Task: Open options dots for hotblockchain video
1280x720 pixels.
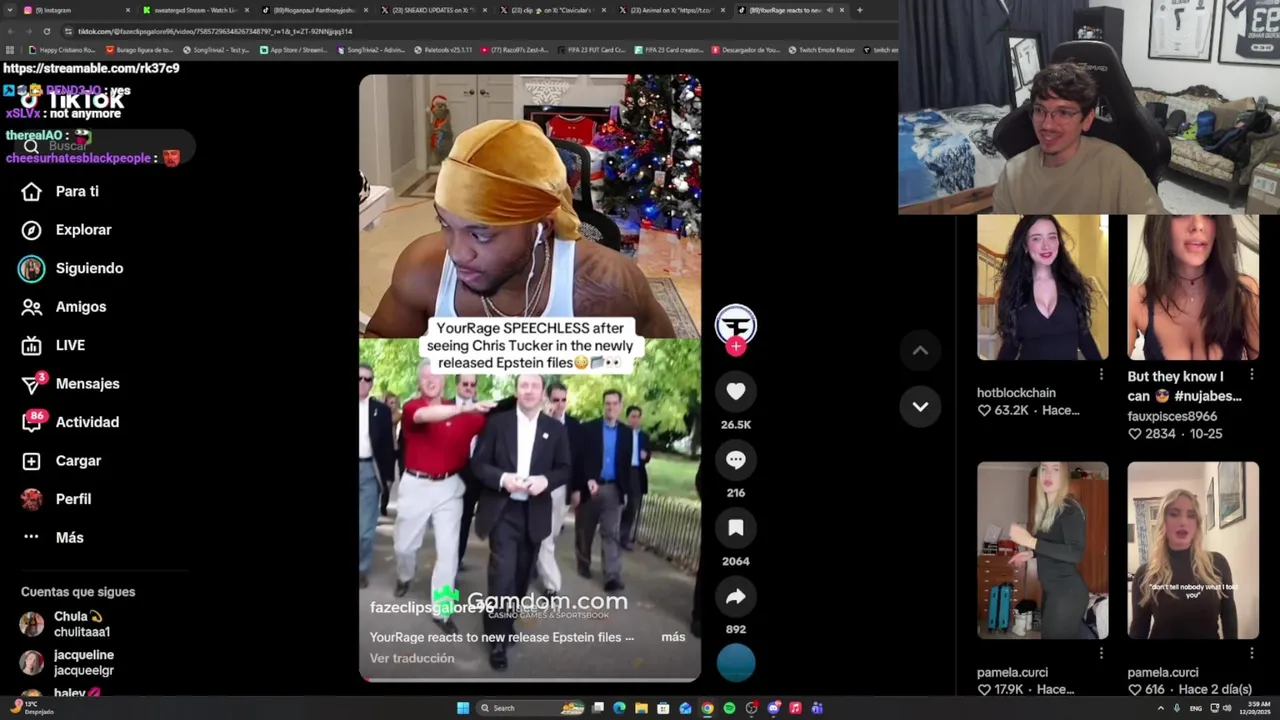Action: click(1101, 374)
